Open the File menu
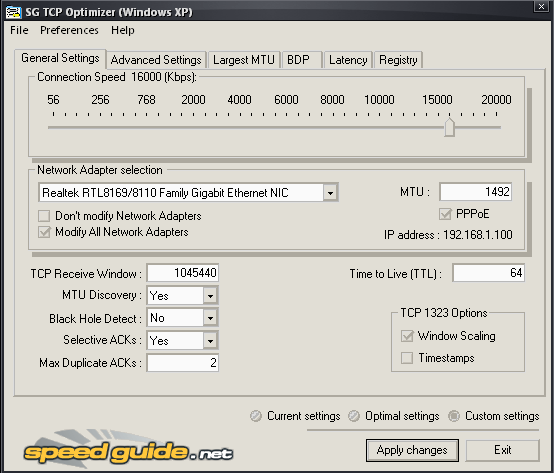The width and height of the screenshot is (554, 473). click(19, 30)
